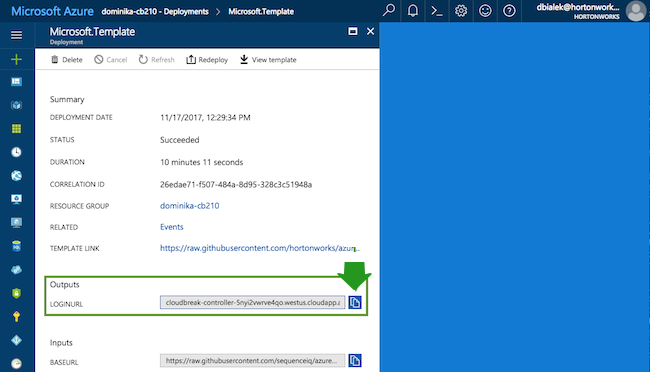Copy the BASEURL input value

[x=355, y=360]
